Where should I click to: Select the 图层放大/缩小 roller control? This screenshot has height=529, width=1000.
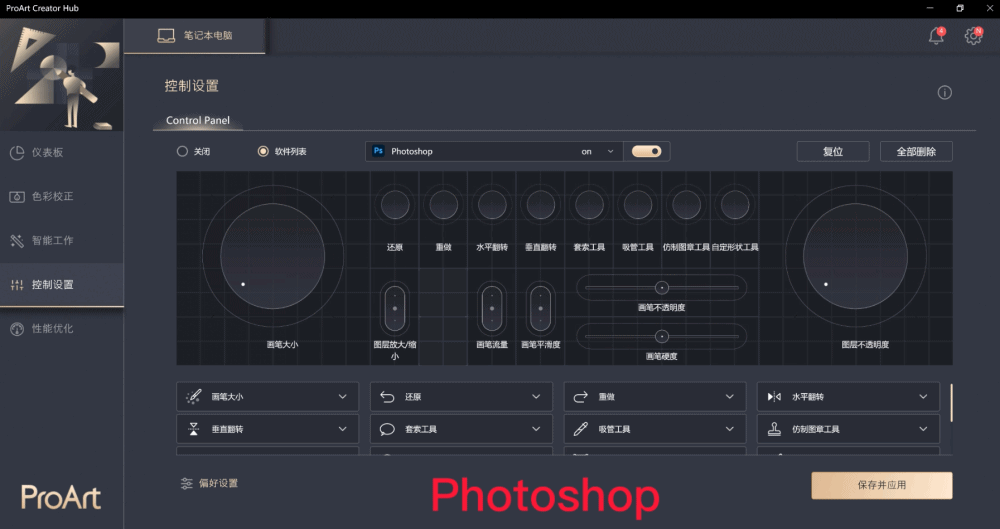point(395,308)
